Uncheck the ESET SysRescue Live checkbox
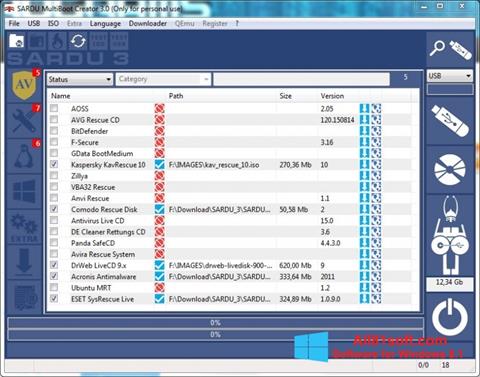Image resolution: width=480 pixels, height=377 pixels. click(x=54, y=298)
